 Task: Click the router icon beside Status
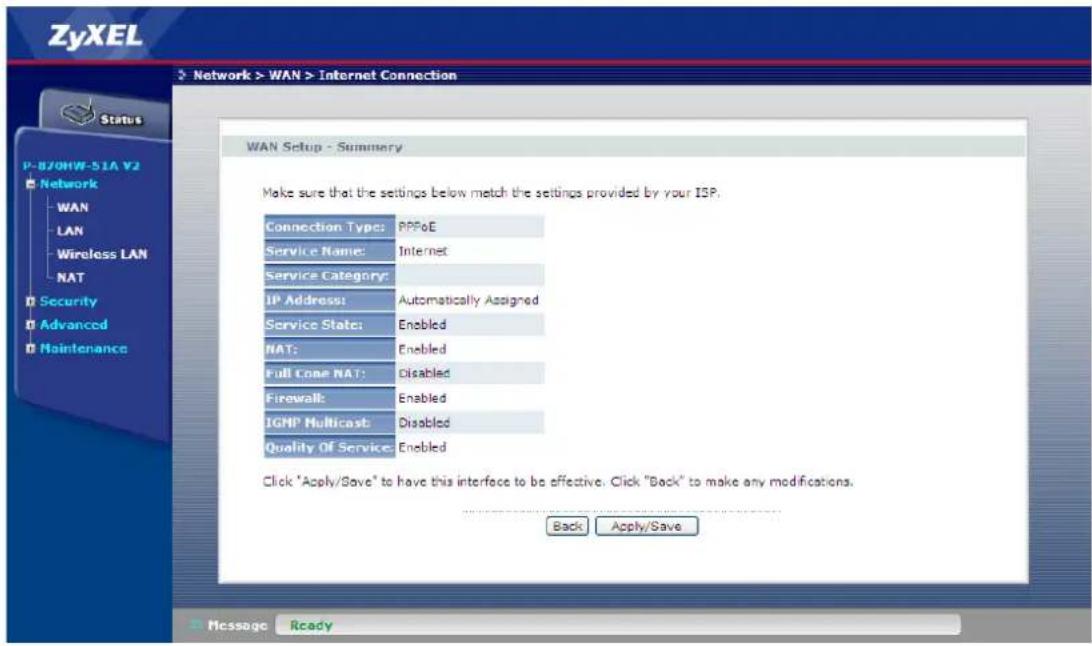click(77, 113)
